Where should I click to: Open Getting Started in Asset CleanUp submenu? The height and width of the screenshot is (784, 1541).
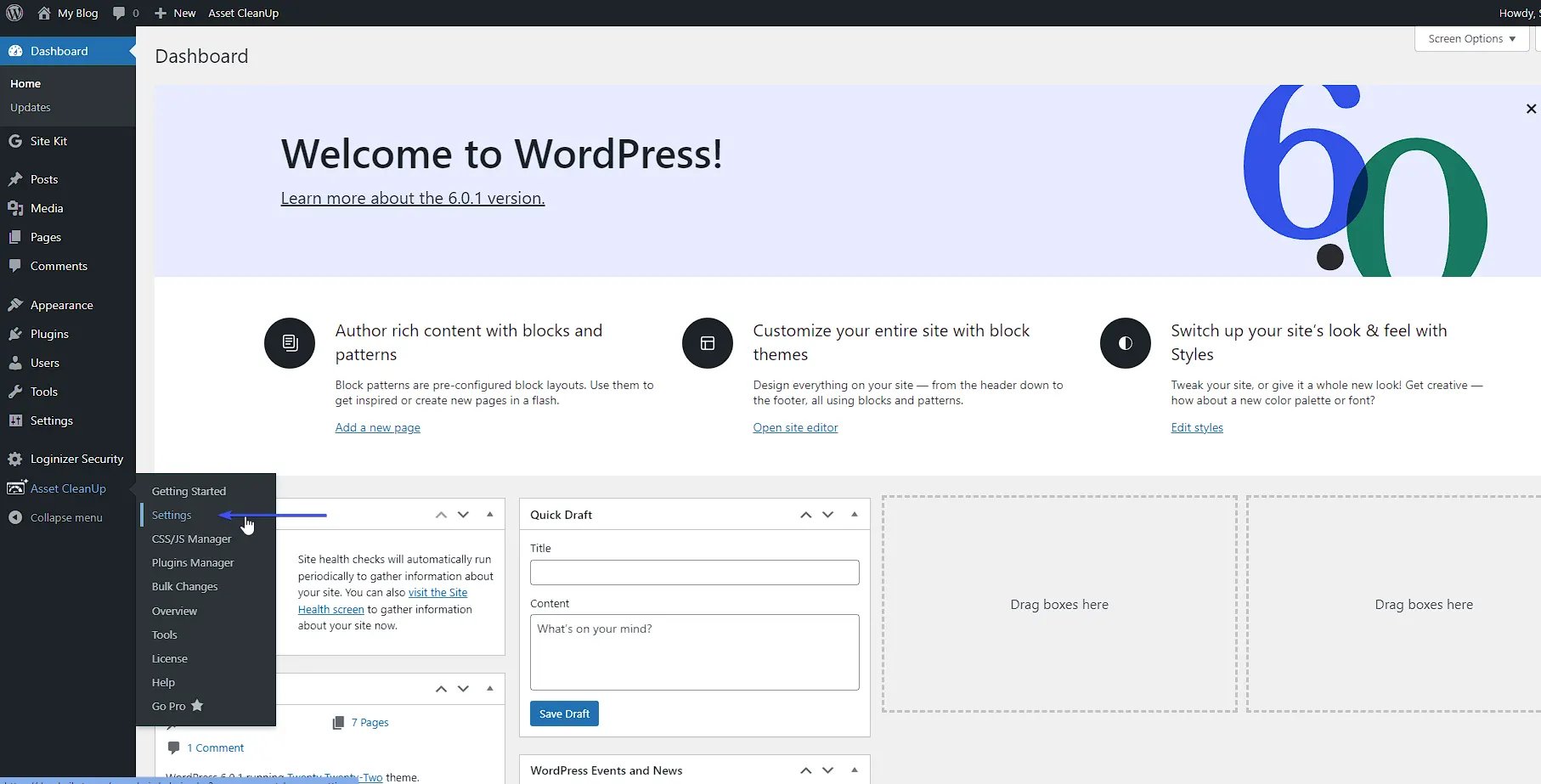pyautogui.click(x=189, y=491)
